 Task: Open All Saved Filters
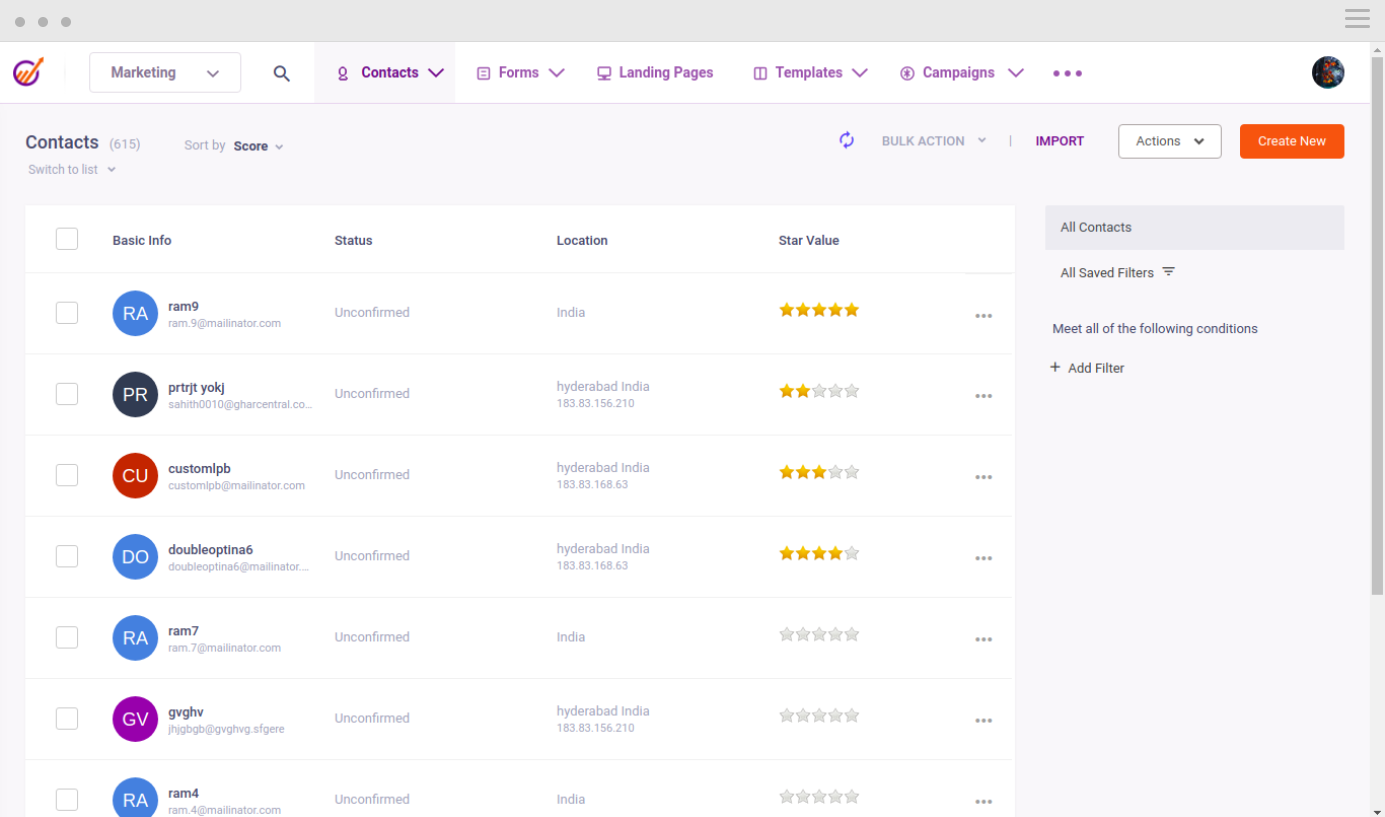1117,272
